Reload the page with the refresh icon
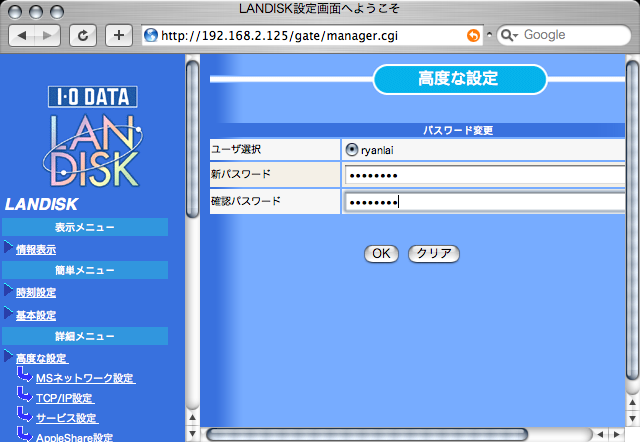 pyautogui.click(x=83, y=36)
